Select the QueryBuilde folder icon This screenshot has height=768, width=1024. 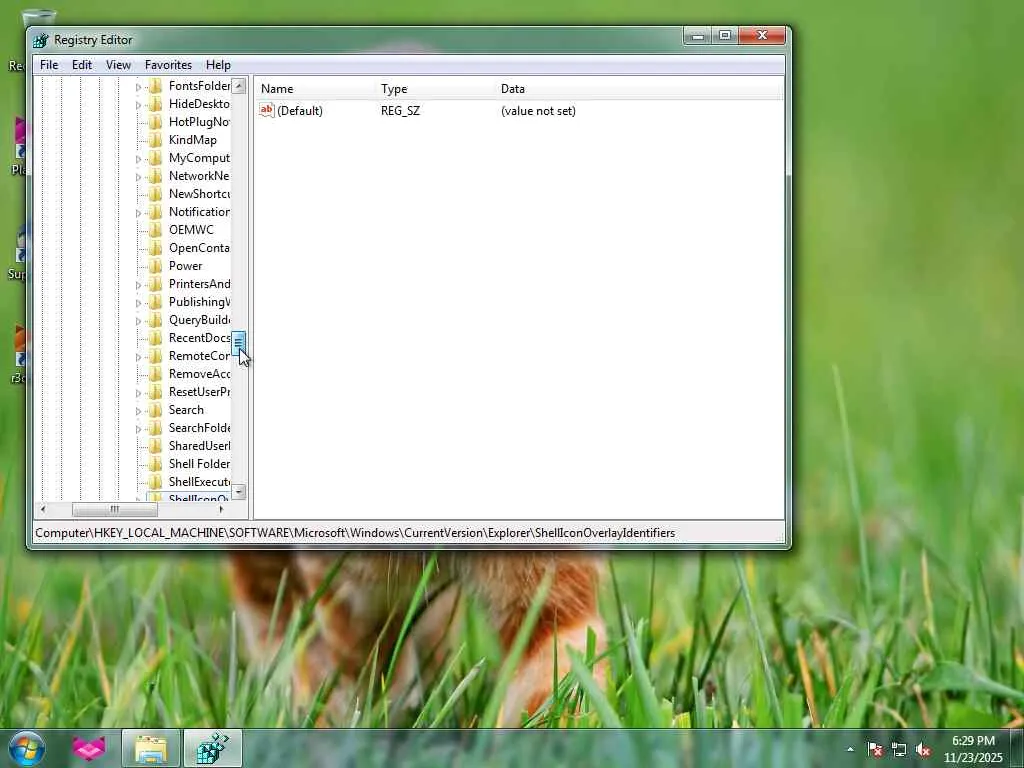pyautogui.click(x=155, y=320)
